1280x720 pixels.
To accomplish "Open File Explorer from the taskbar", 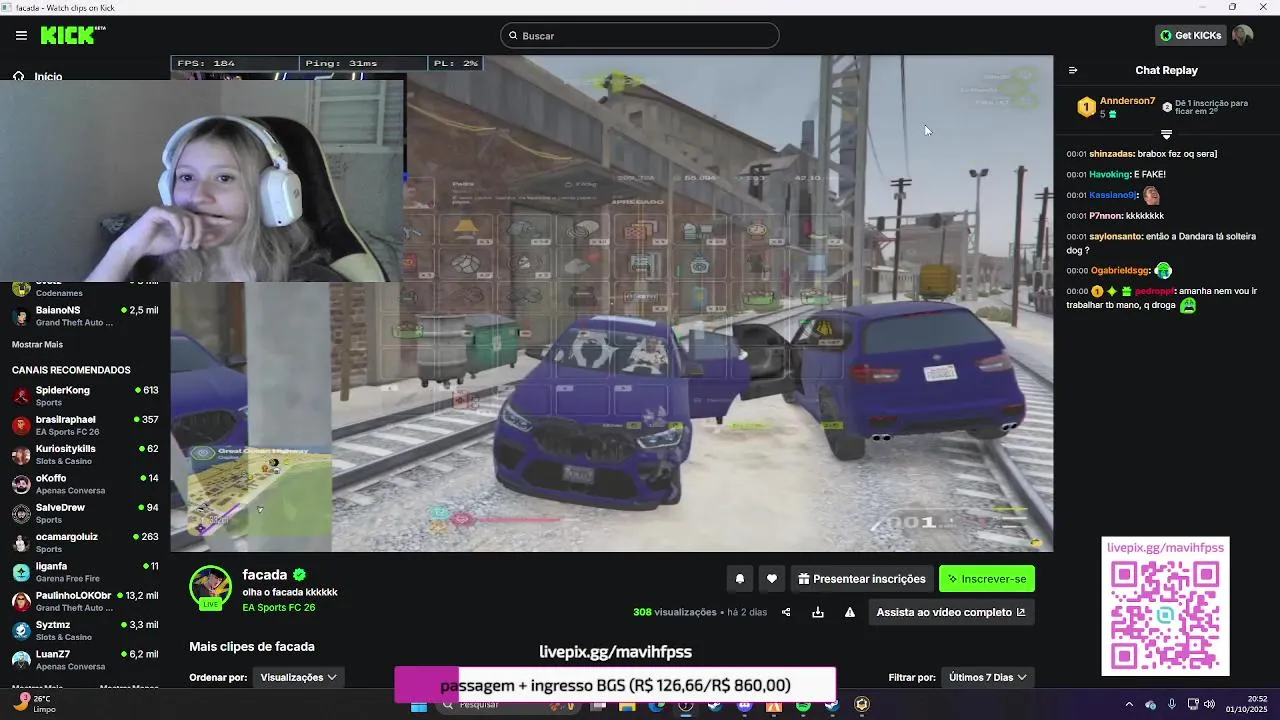I will click(627, 705).
